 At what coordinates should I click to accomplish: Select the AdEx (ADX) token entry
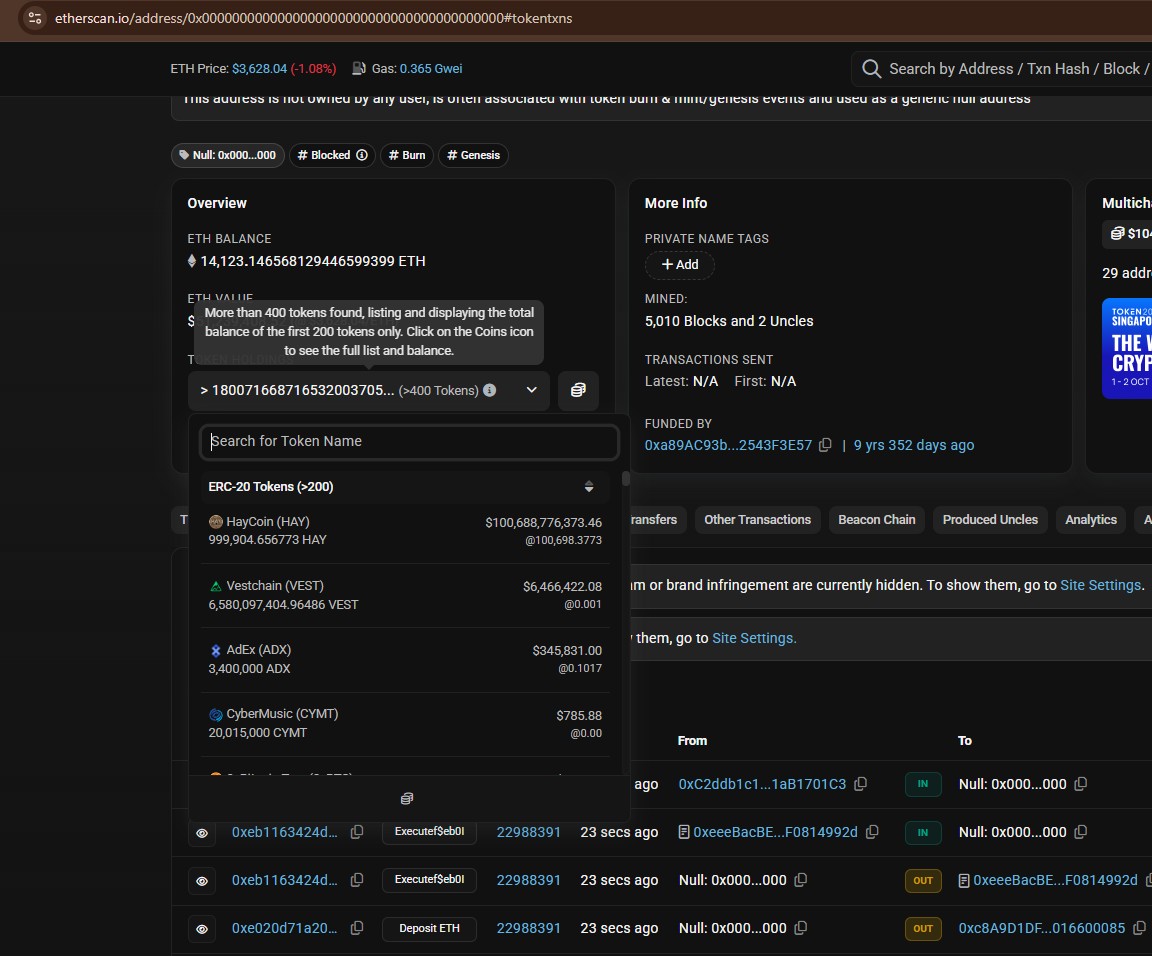(x=405, y=659)
